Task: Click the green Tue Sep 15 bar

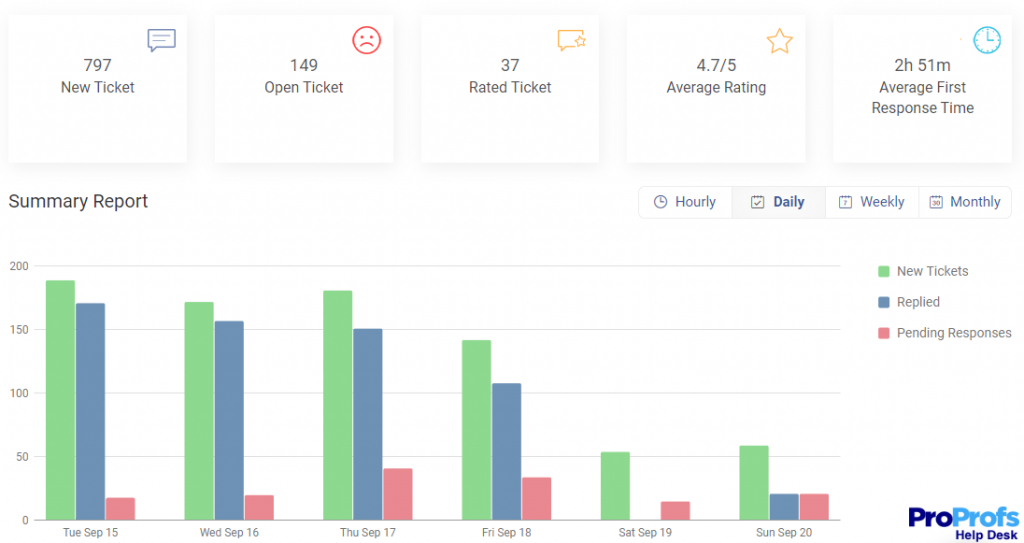Action: click(x=60, y=400)
